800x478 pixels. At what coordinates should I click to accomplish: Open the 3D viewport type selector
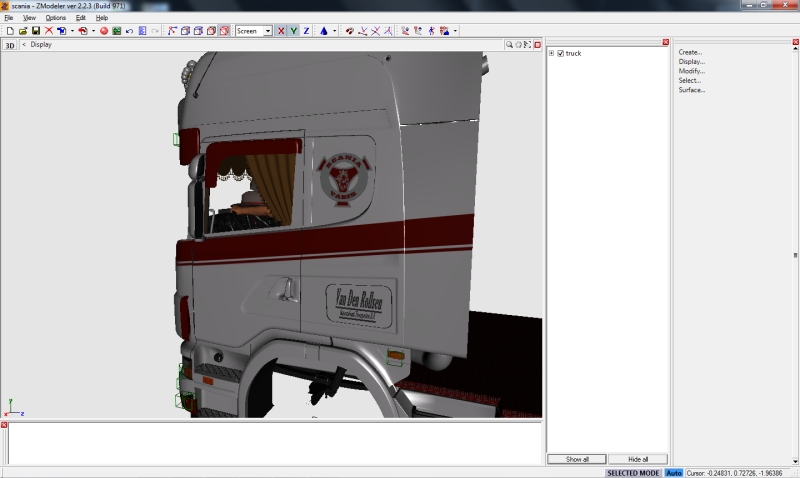pyautogui.click(x=10, y=45)
